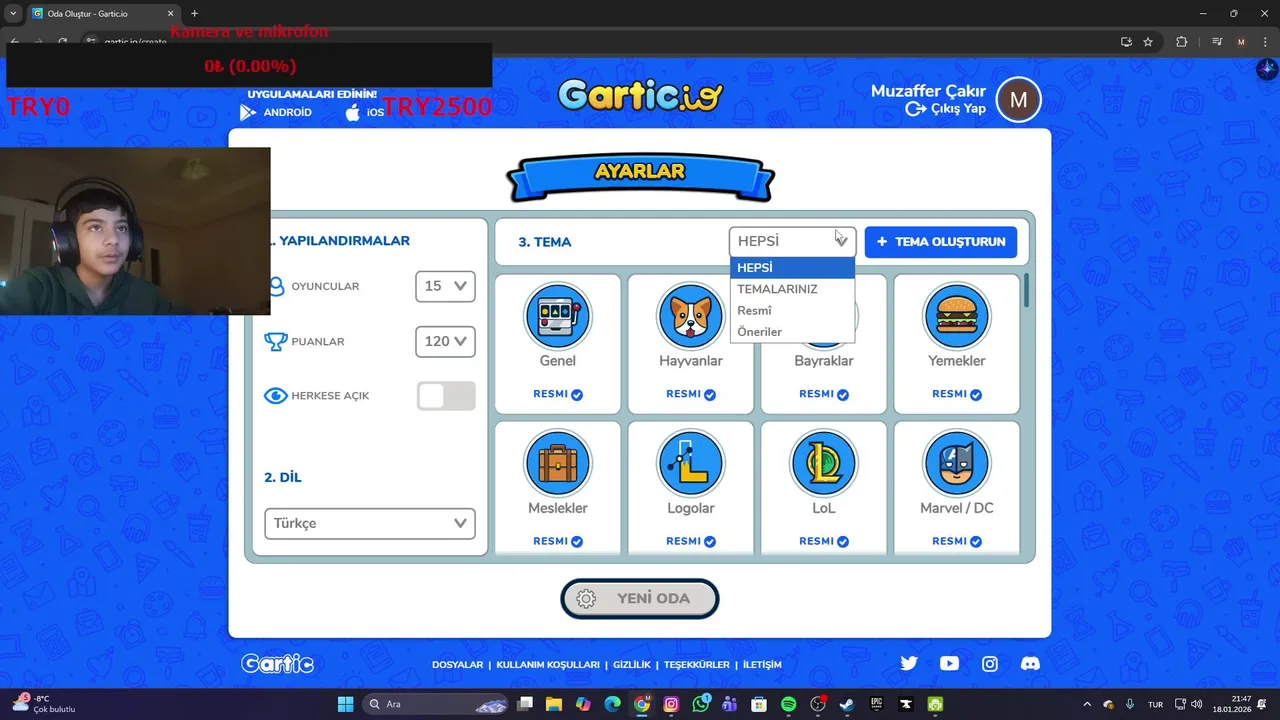Collapse the theme filter dropdown

792,241
